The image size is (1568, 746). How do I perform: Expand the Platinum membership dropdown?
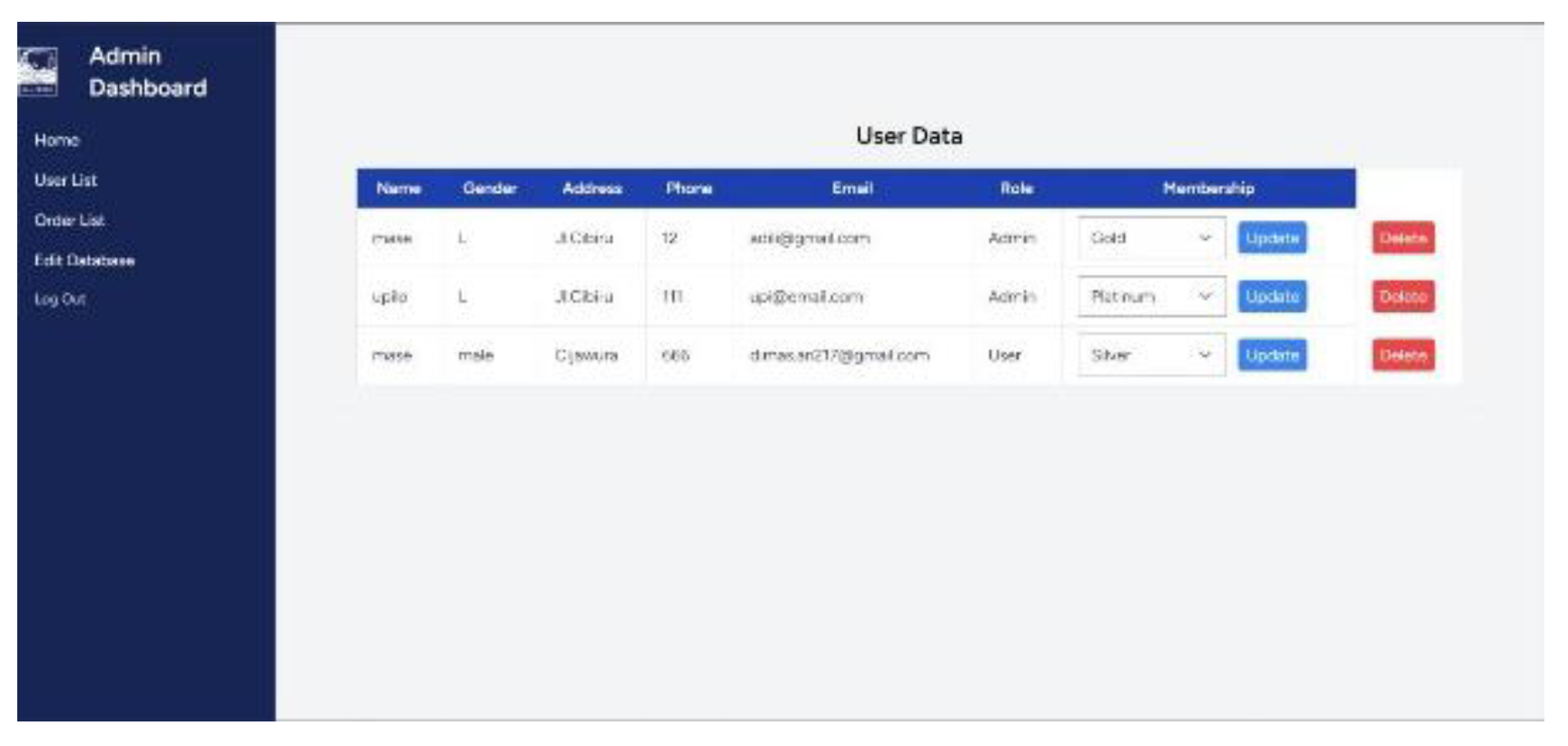(x=1151, y=296)
